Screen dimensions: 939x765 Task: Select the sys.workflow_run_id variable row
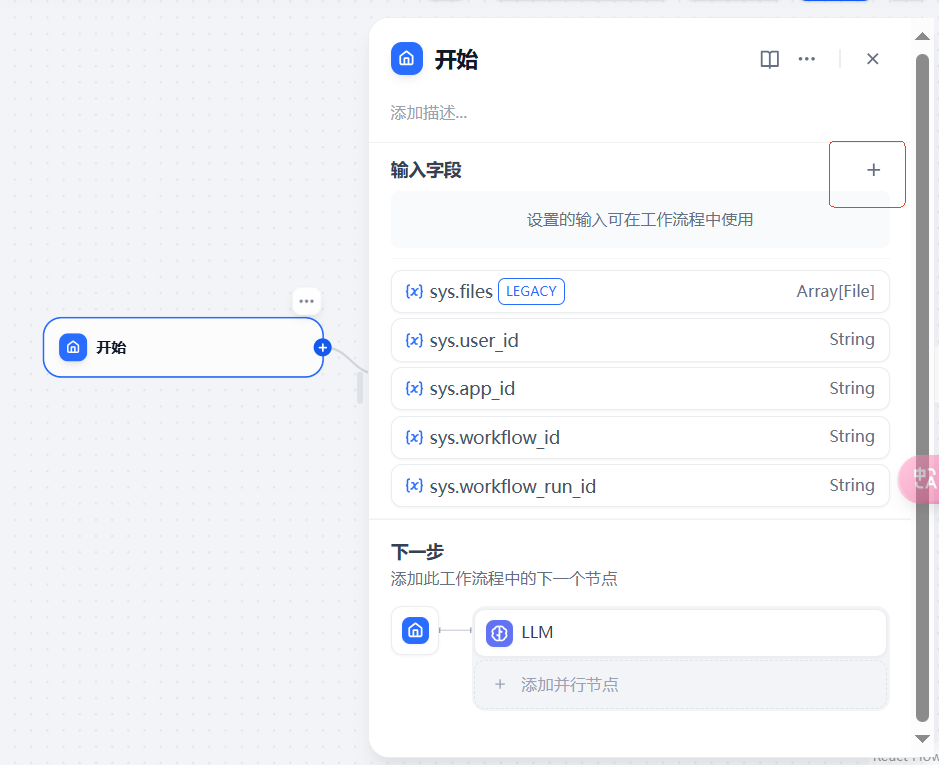[640, 486]
